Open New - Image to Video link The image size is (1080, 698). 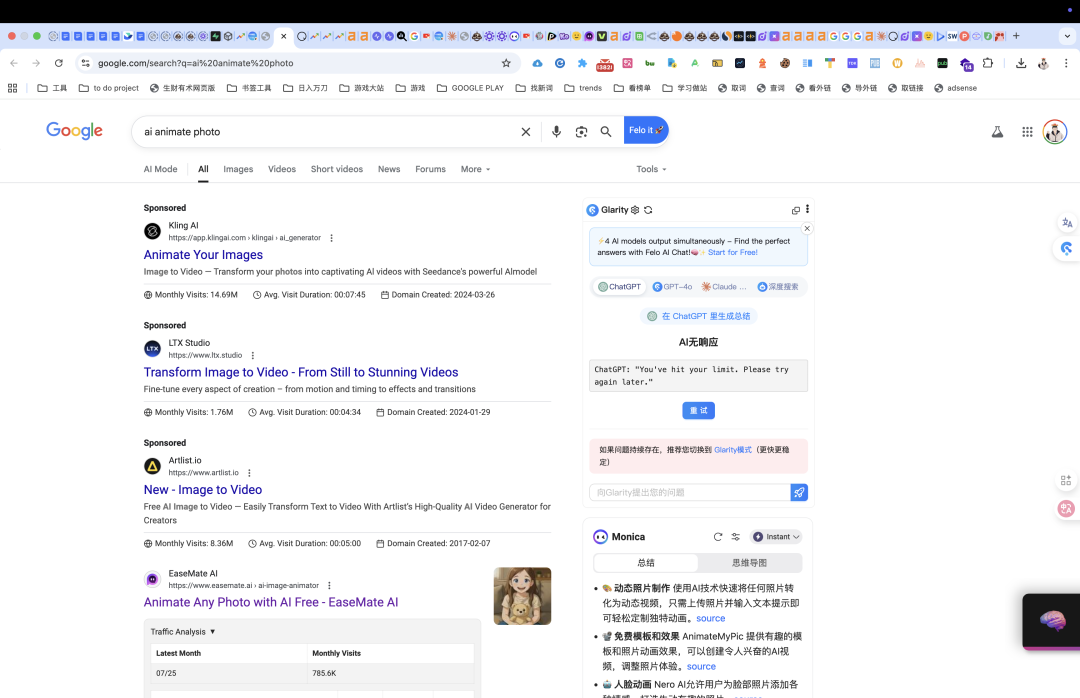tap(202, 490)
